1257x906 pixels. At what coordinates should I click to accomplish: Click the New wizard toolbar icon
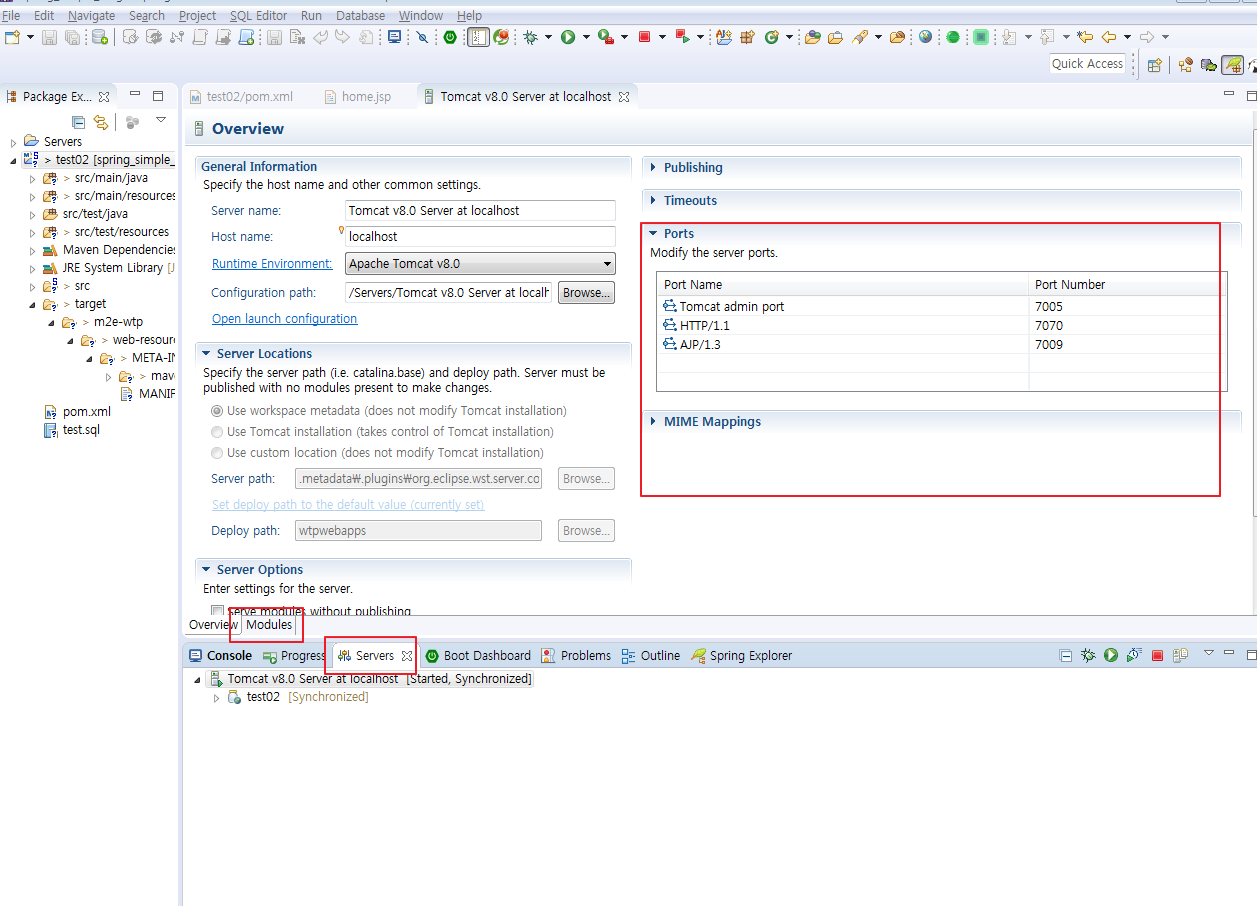11,37
